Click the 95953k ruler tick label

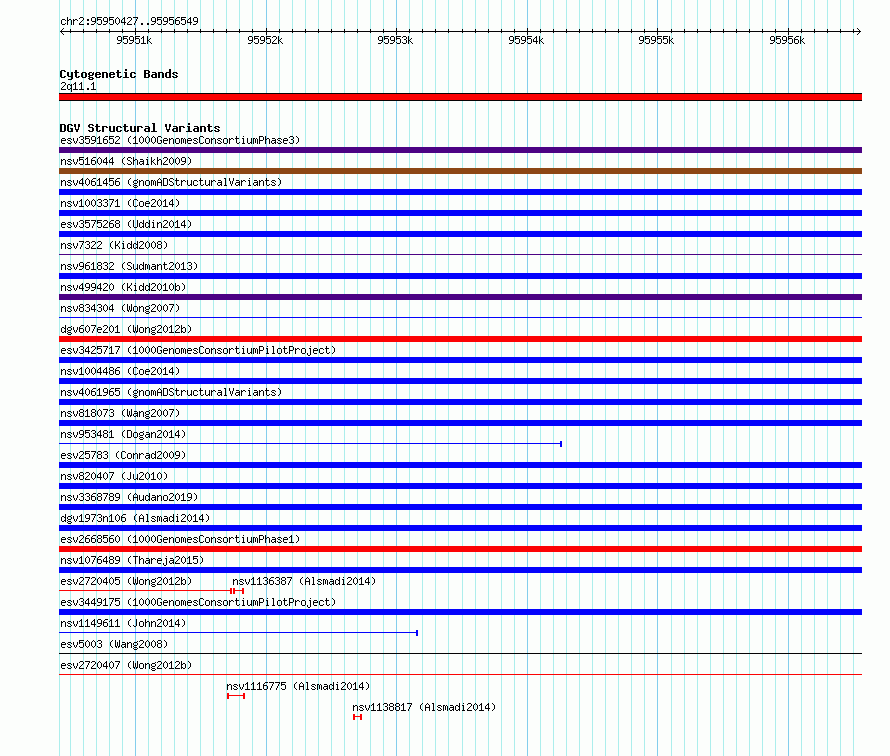point(395,40)
